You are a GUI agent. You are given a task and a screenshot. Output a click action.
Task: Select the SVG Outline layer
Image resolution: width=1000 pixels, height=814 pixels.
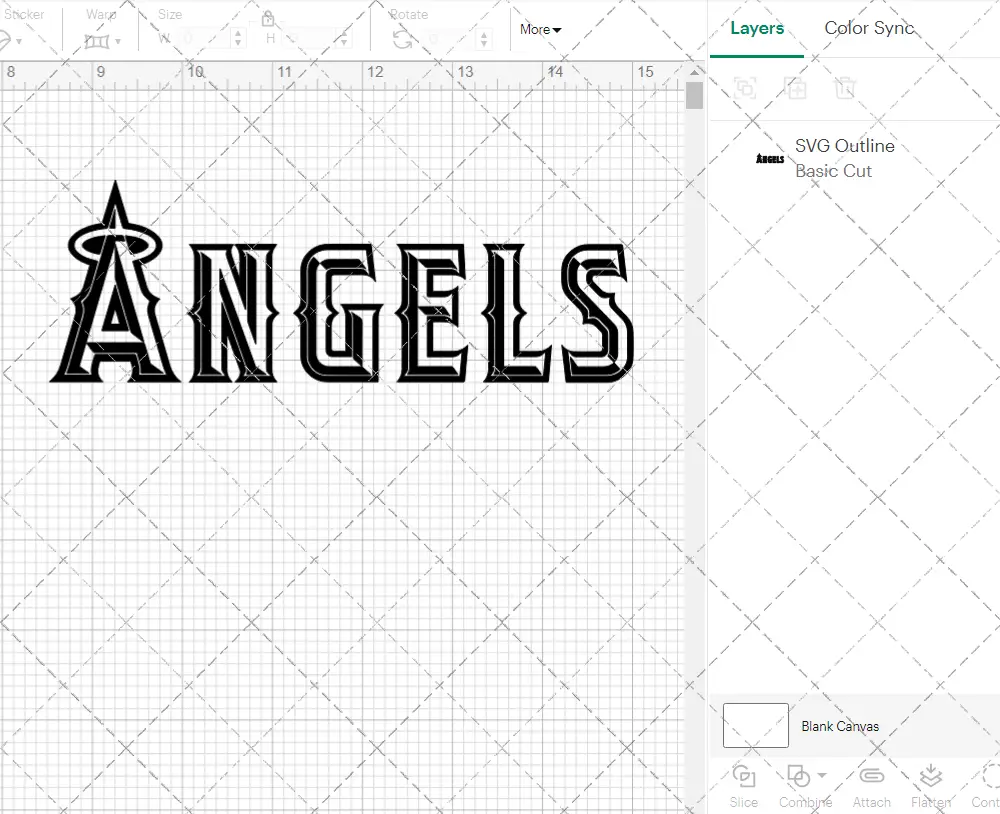point(845,158)
